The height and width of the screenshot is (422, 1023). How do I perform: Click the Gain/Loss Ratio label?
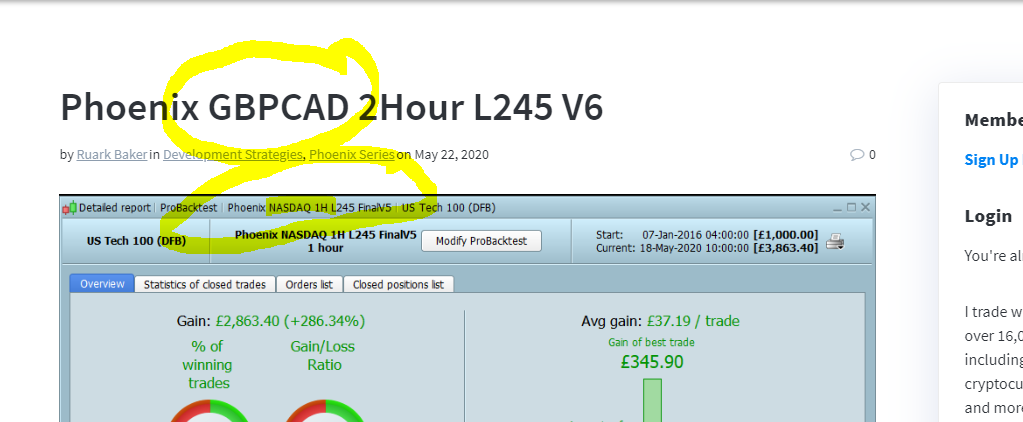[324, 355]
